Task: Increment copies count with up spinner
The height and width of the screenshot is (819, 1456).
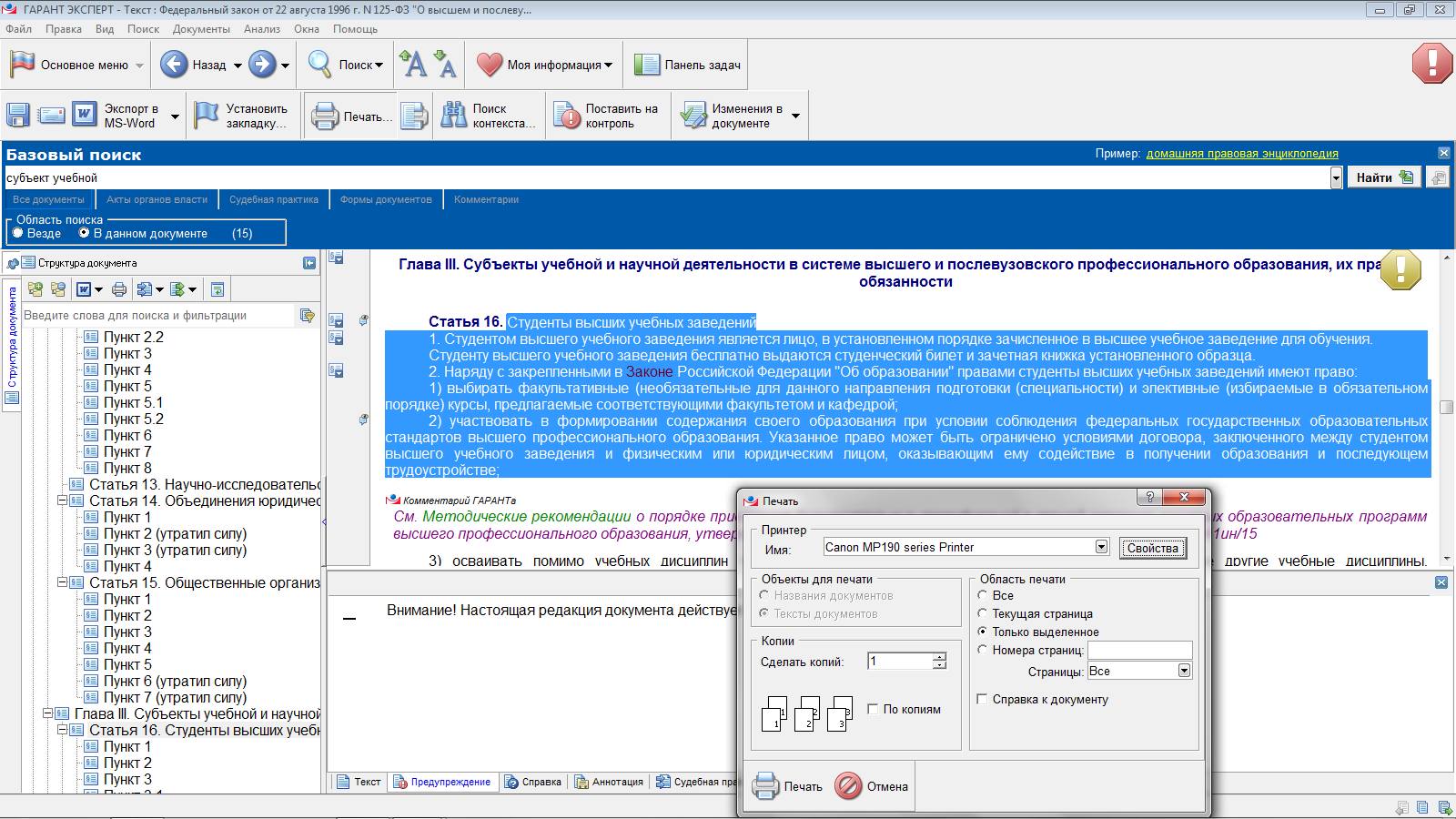Action: 939,656
